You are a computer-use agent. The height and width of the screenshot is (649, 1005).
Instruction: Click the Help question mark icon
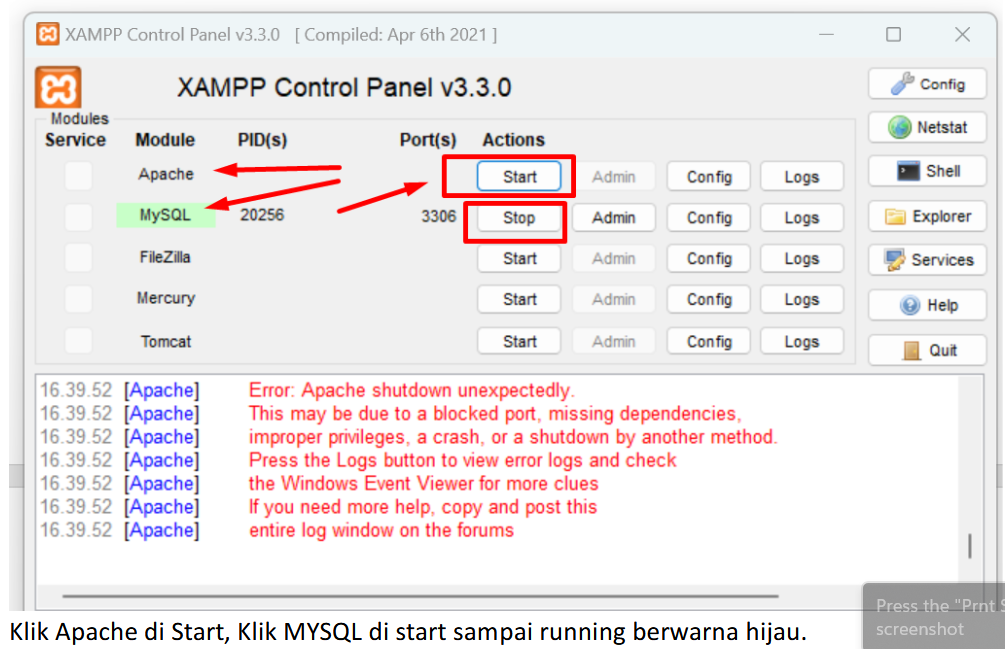[x=910, y=305]
